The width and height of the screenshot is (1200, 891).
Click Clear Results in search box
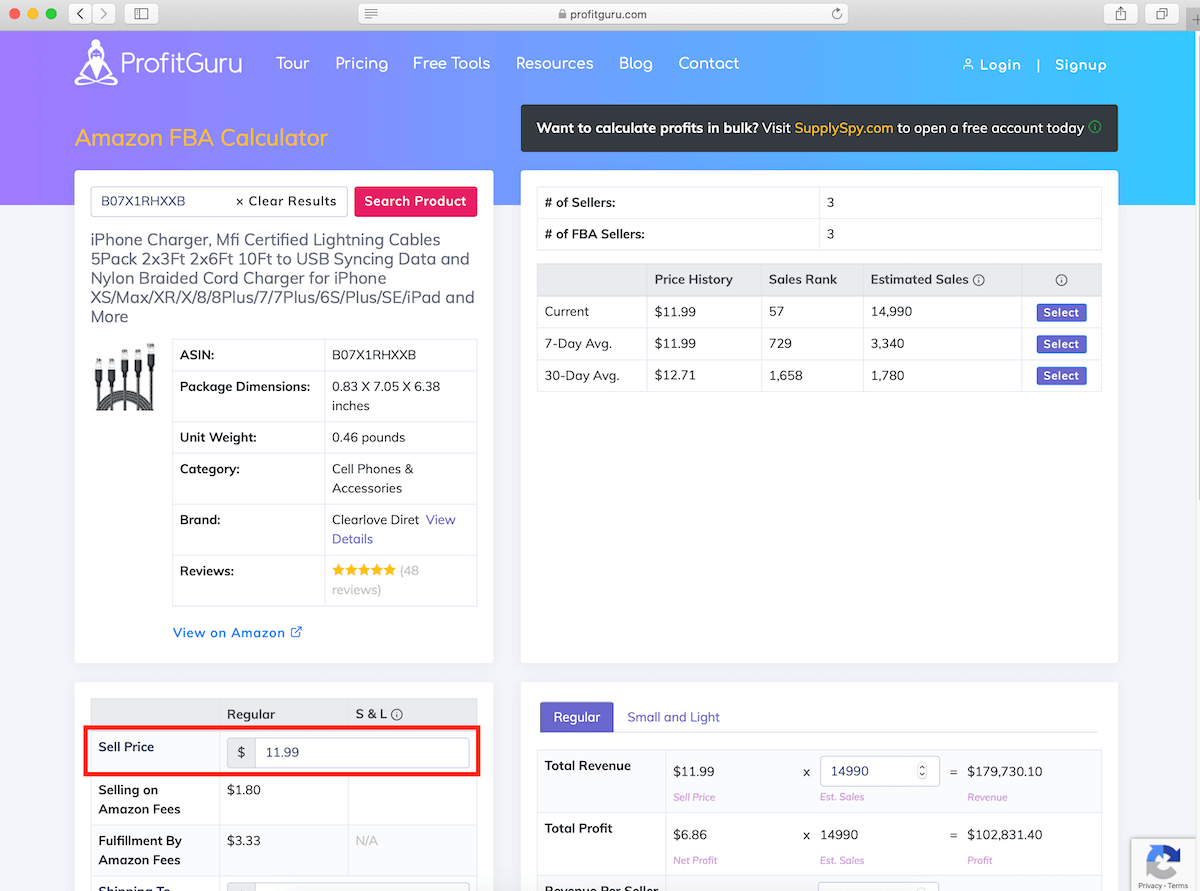tap(286, 201)
